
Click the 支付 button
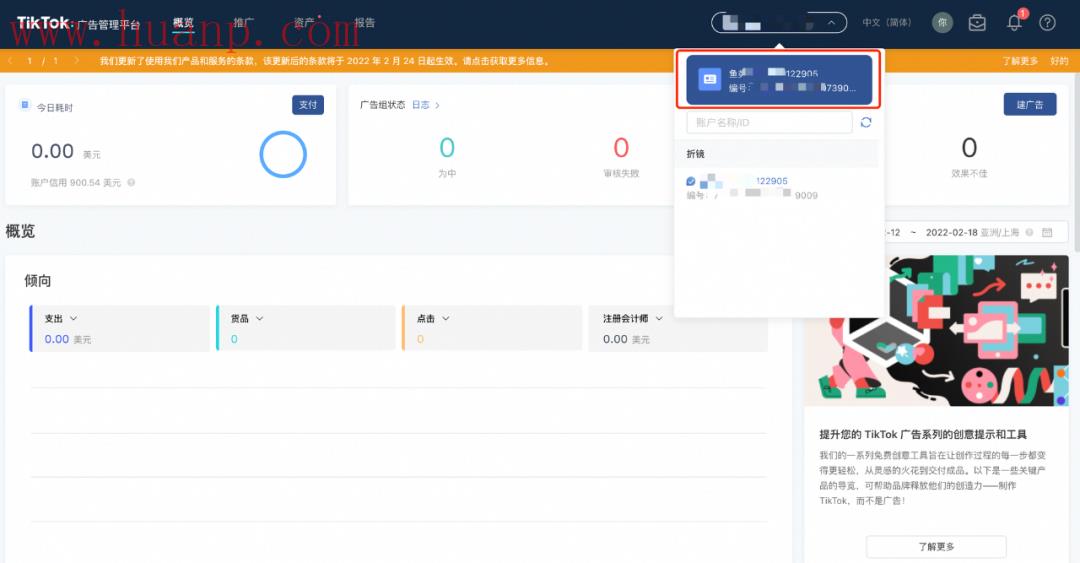308,105
